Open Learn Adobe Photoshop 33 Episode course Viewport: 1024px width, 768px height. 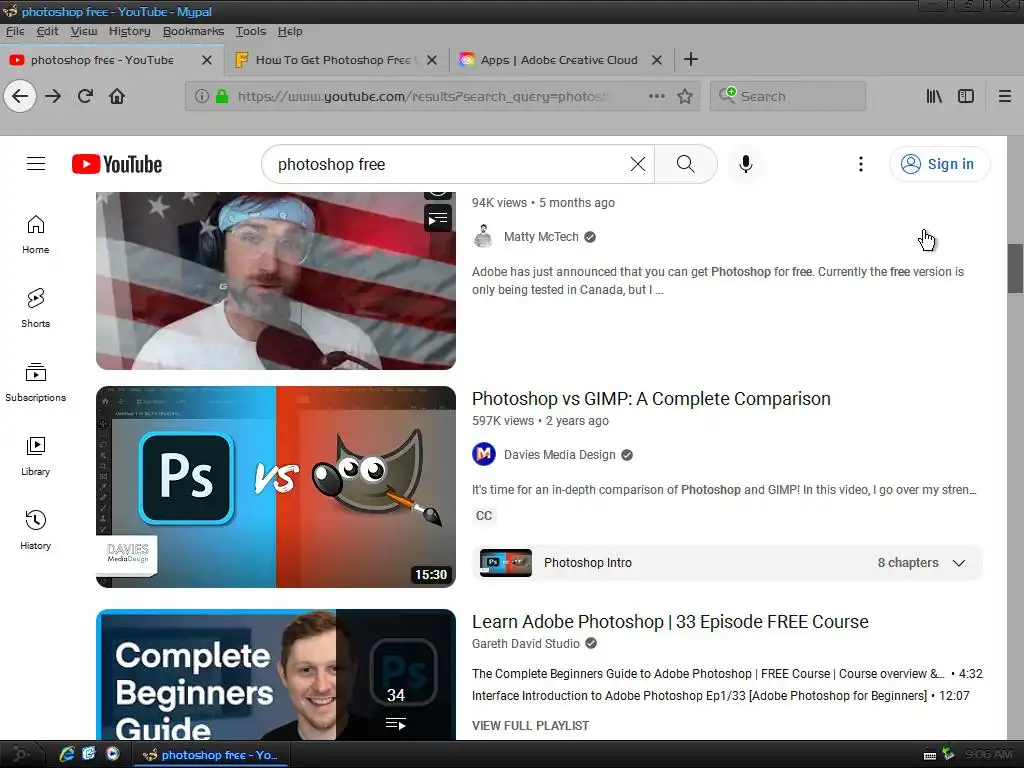tap(670, 622)
